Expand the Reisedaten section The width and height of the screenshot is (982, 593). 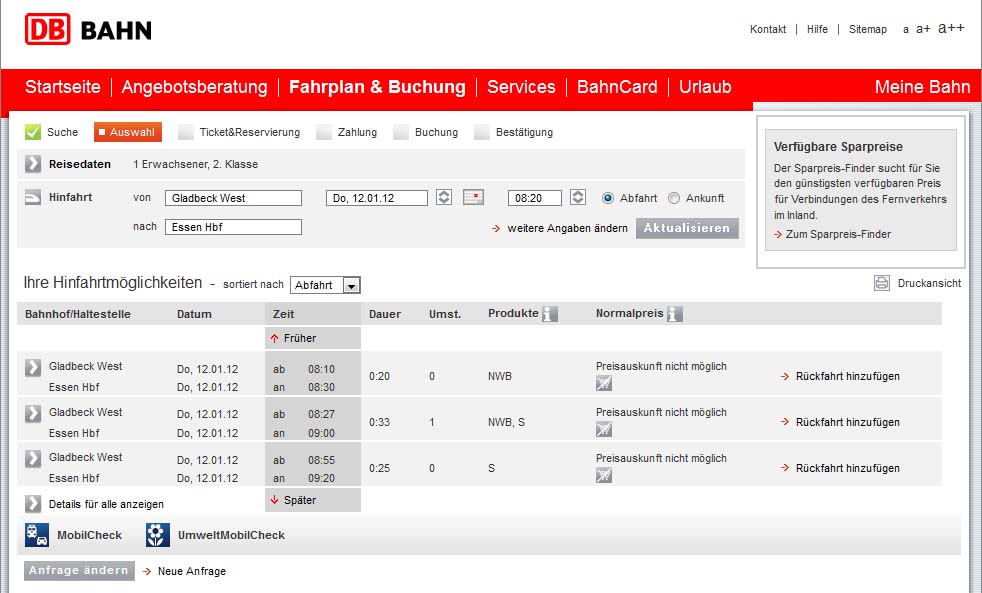[x=33, y=164]
